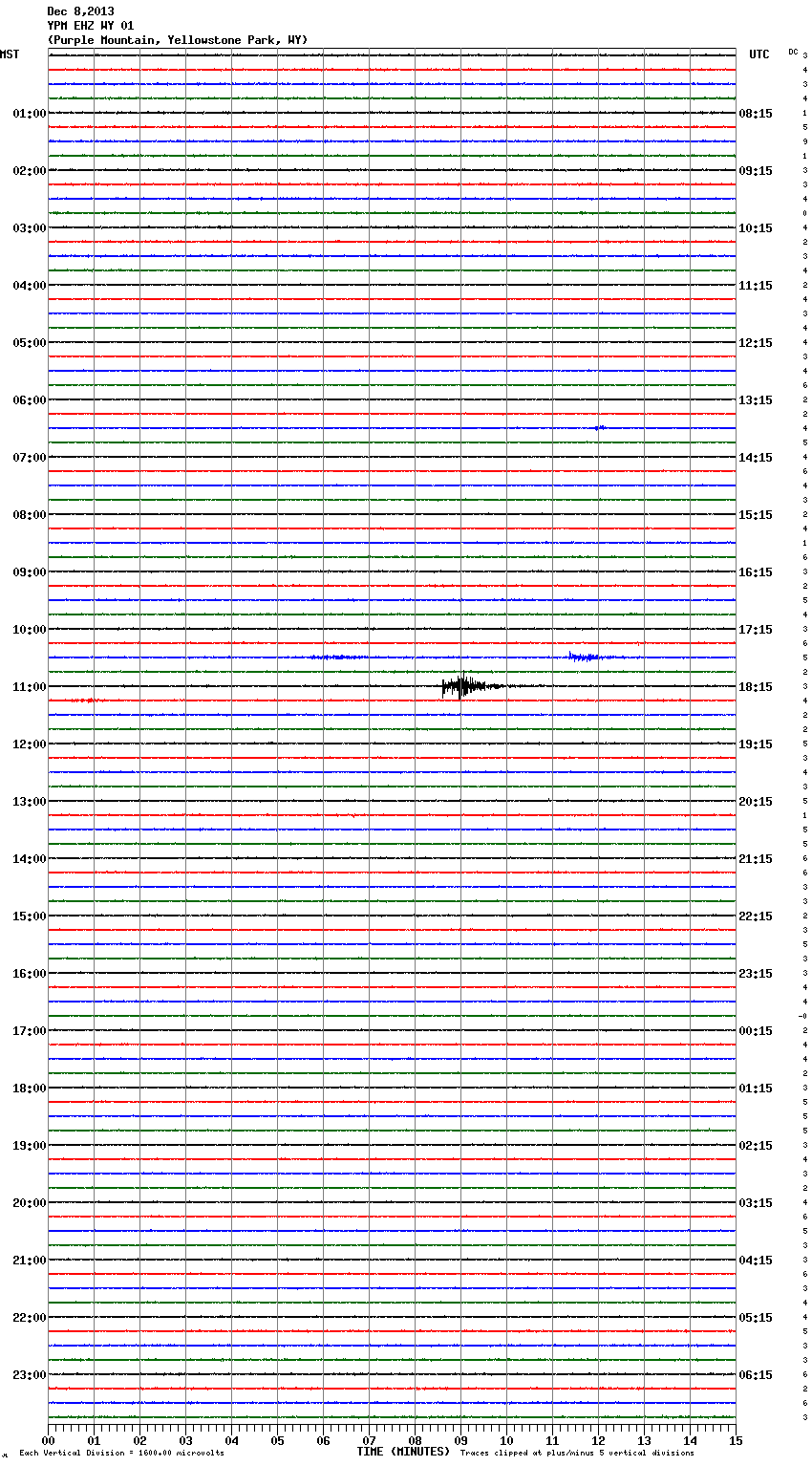Select the 07:00 MST time label

pos(30,458)
